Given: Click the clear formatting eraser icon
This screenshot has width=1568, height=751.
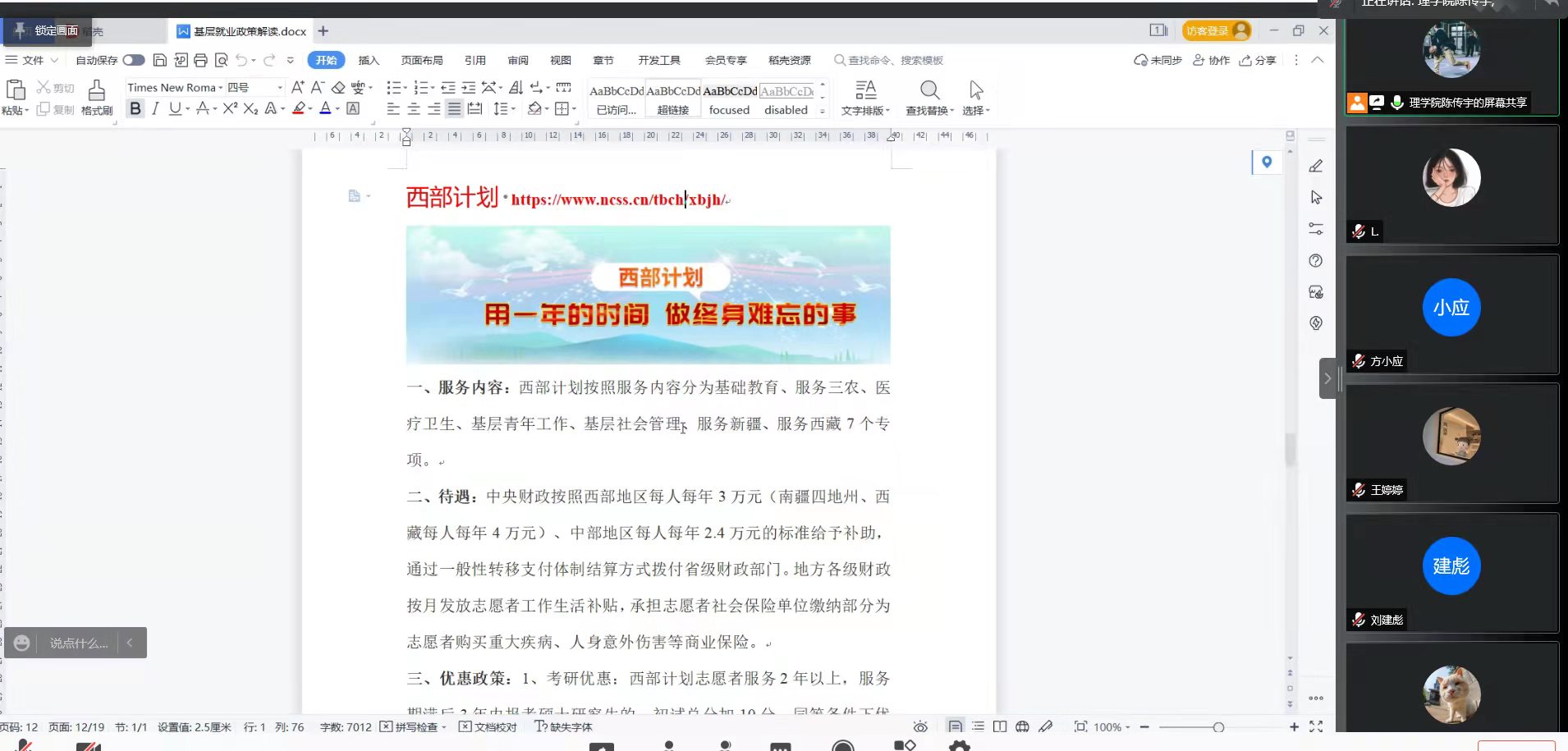Looking at the screenshot, I should coord(338,87).
